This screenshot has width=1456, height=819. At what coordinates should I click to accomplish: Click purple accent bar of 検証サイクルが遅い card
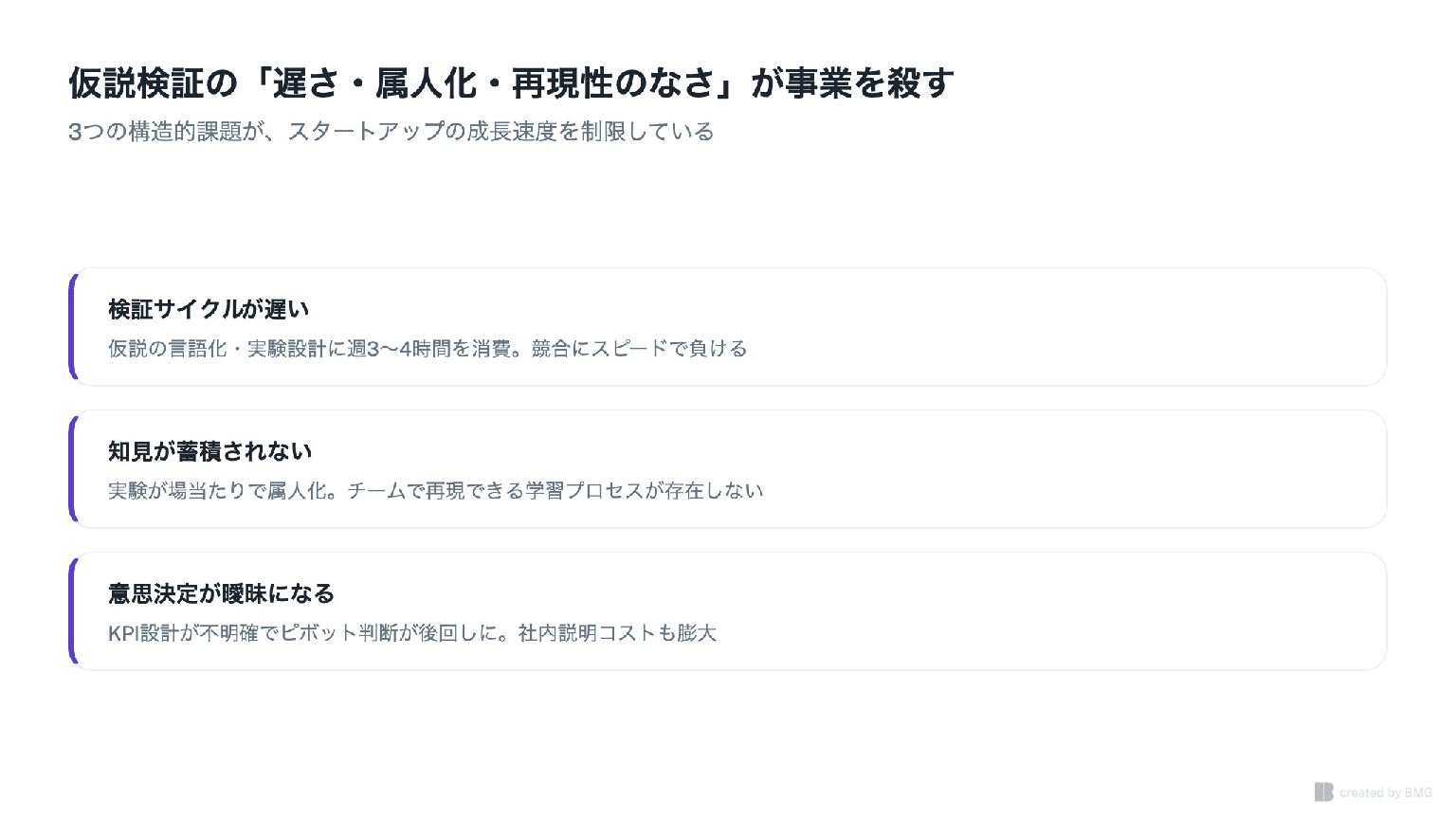72,327
